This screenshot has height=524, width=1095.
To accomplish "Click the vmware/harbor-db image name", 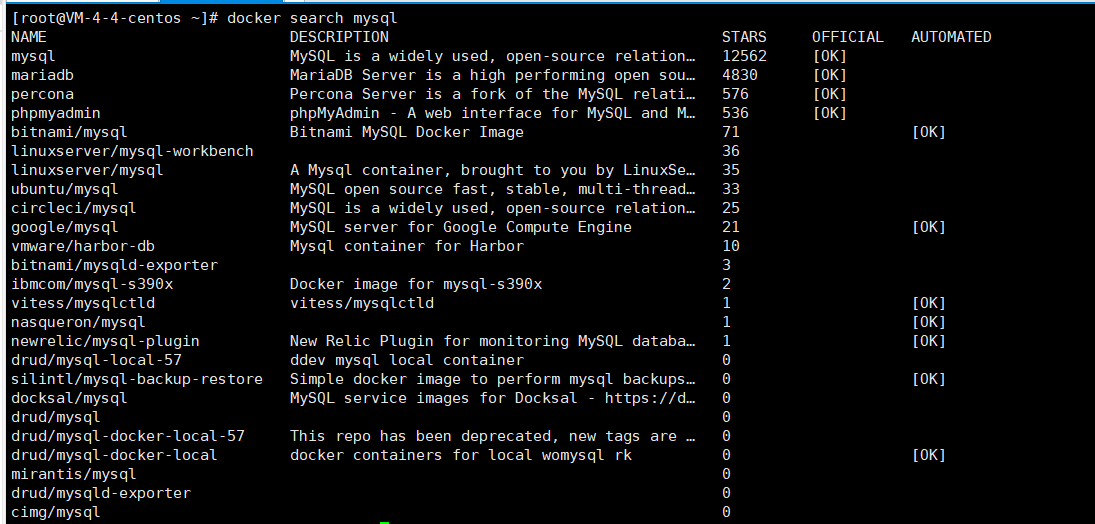I will (83, 246).
